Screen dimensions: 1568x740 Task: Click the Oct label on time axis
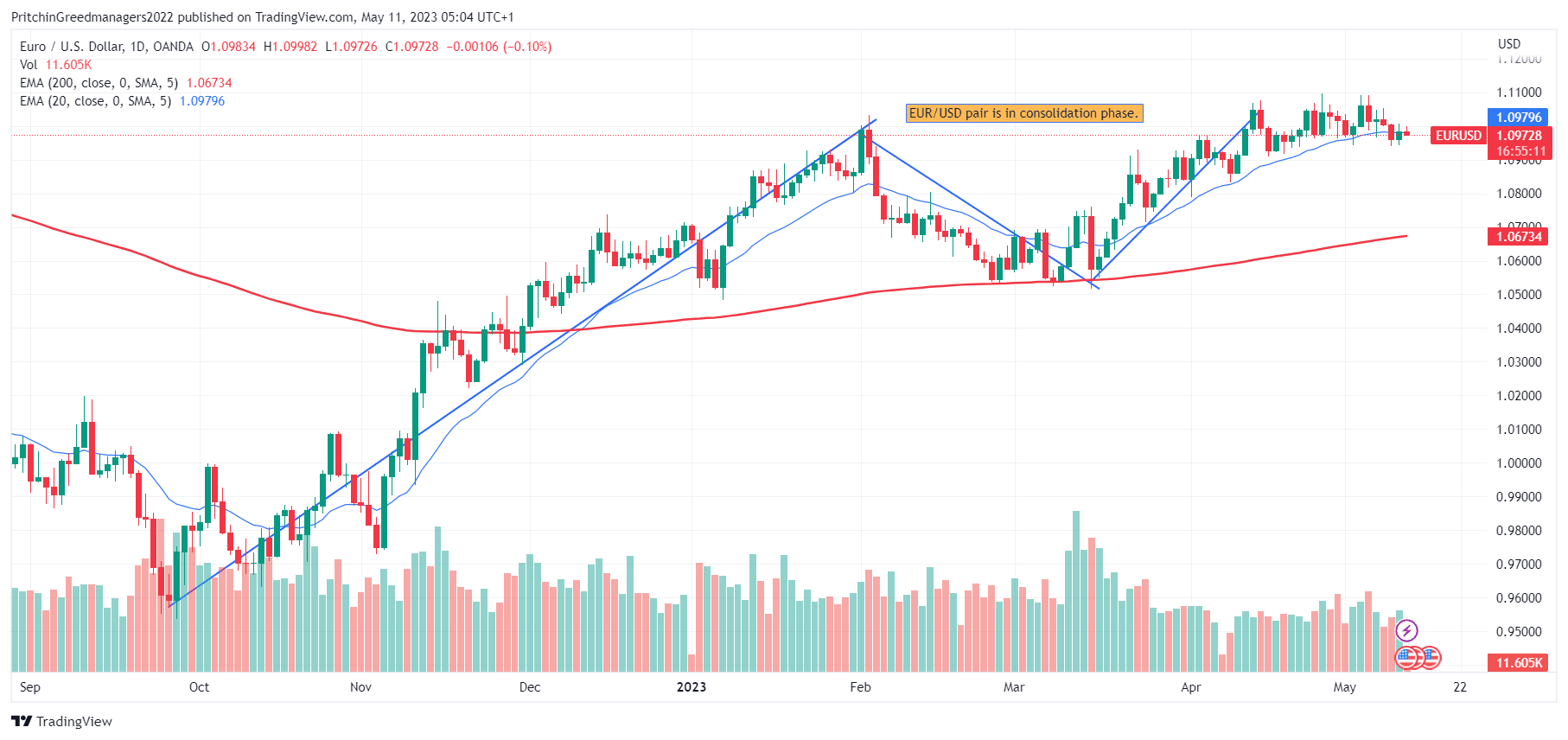point(199,687)
